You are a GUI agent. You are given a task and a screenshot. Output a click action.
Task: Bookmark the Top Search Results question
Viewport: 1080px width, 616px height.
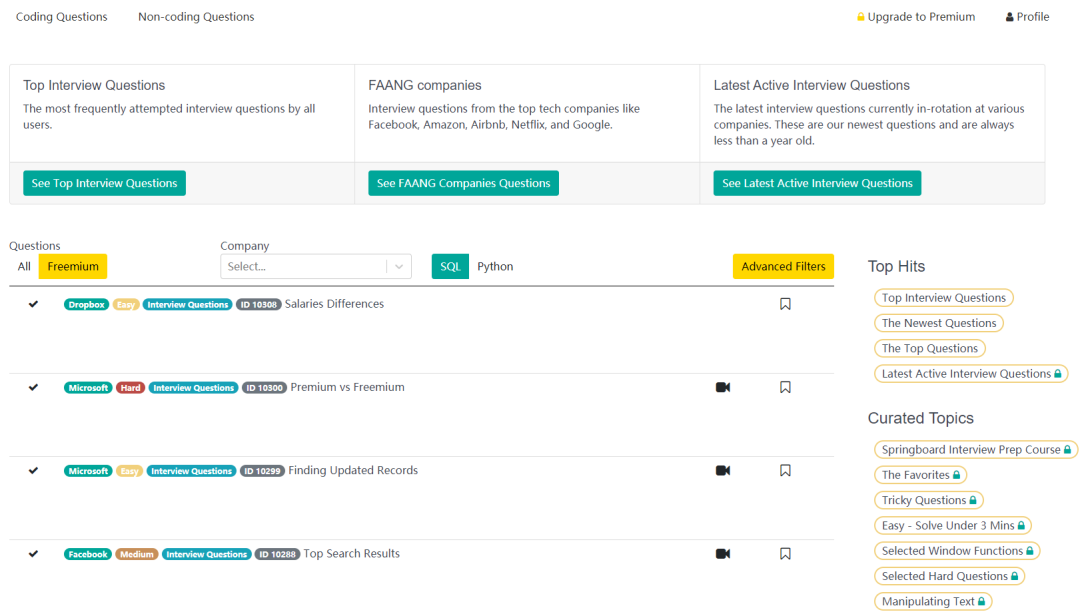pos(785,553)
